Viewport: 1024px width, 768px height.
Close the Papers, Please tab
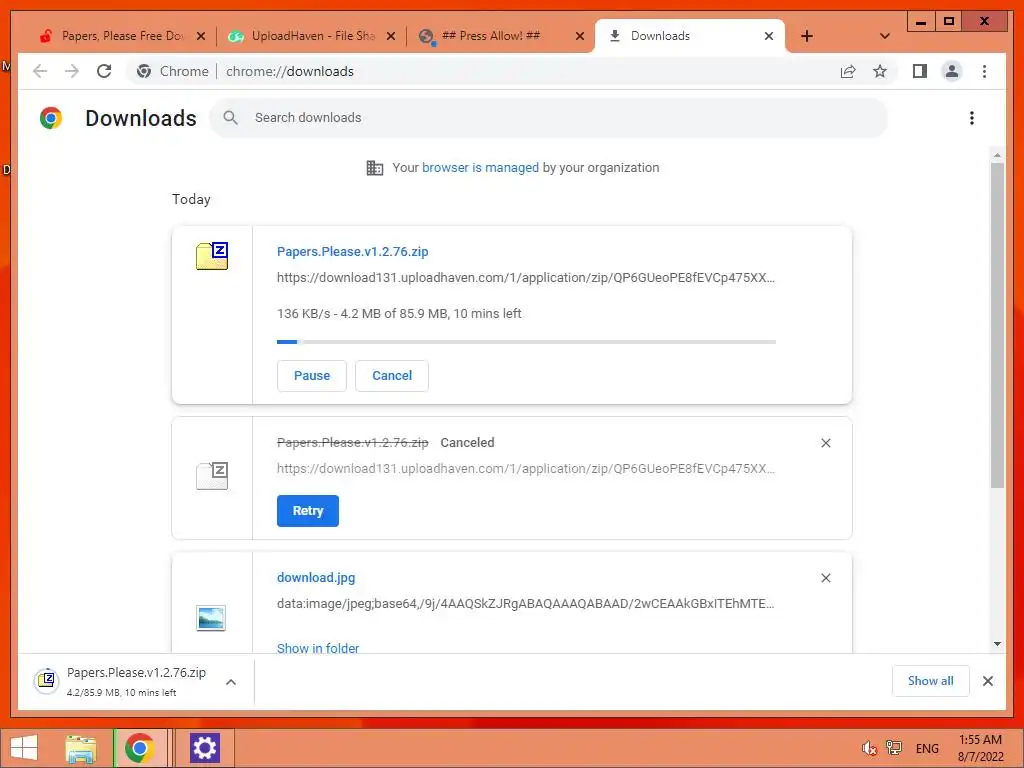click(x=200, y=36)
